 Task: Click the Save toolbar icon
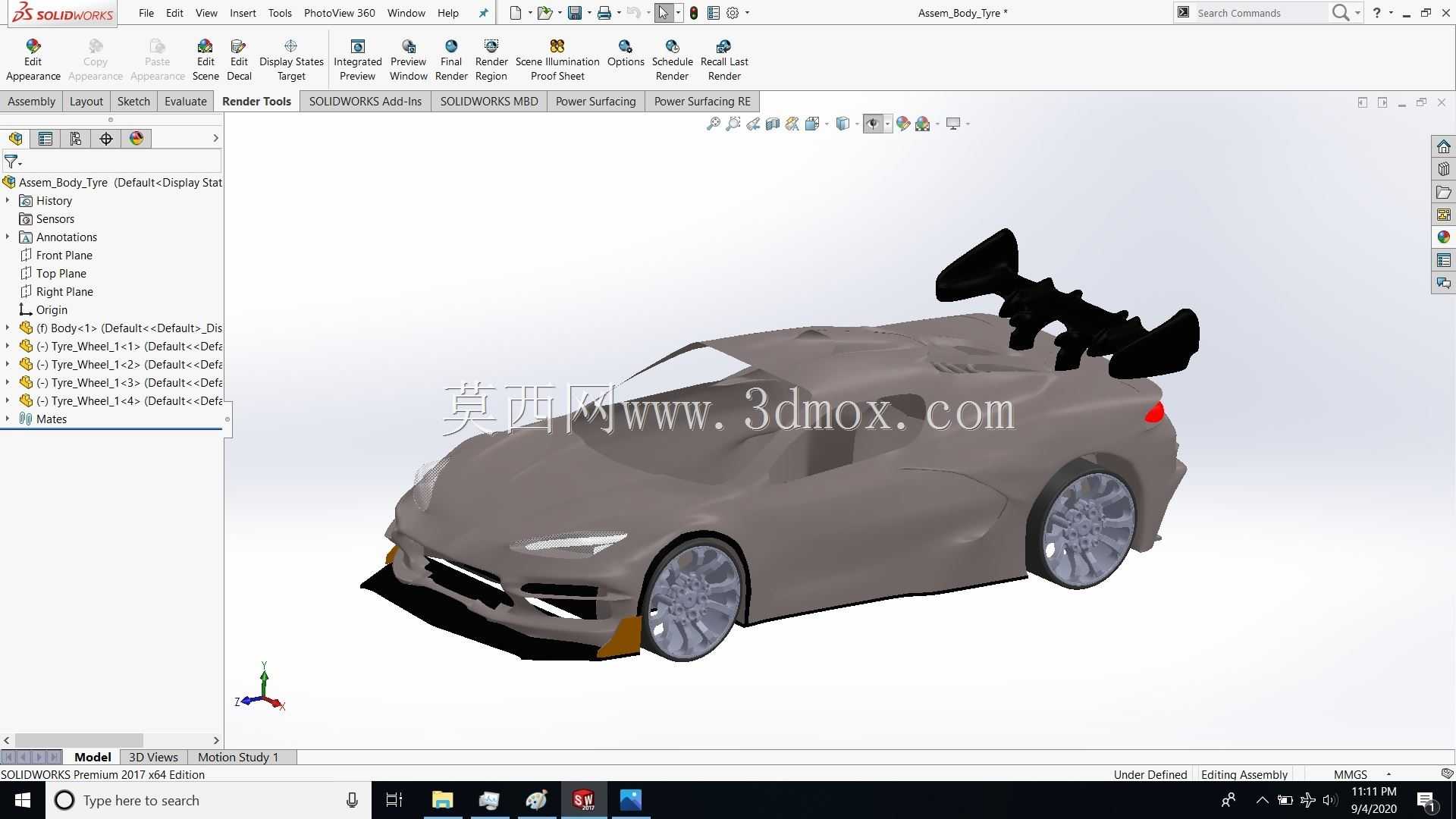pyautogui.click(x=575, y=13)
